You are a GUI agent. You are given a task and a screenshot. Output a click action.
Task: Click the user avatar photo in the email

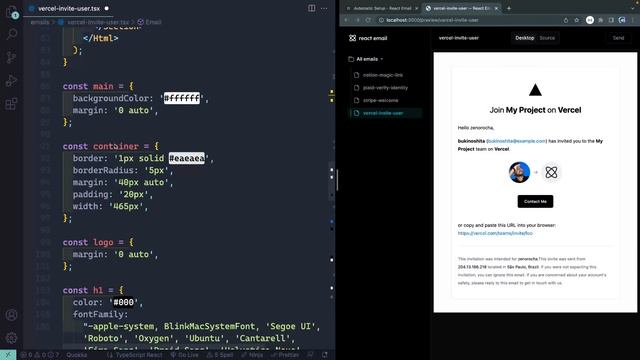519,172
